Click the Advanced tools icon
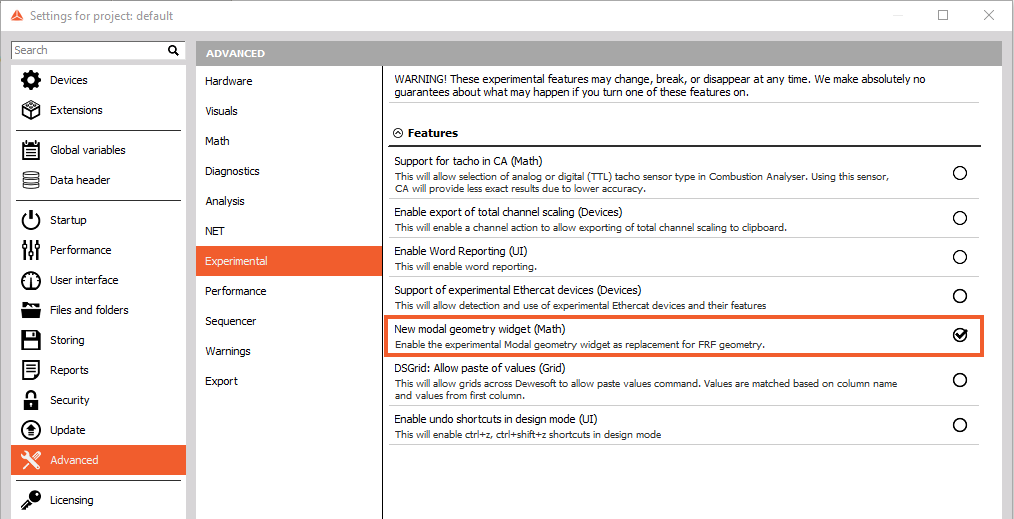 click(30, 460)
